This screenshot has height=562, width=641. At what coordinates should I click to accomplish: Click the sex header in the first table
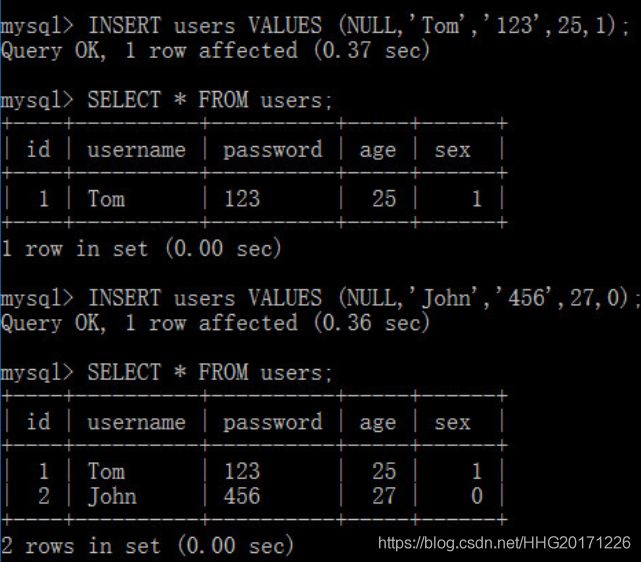tap(452, 150)
